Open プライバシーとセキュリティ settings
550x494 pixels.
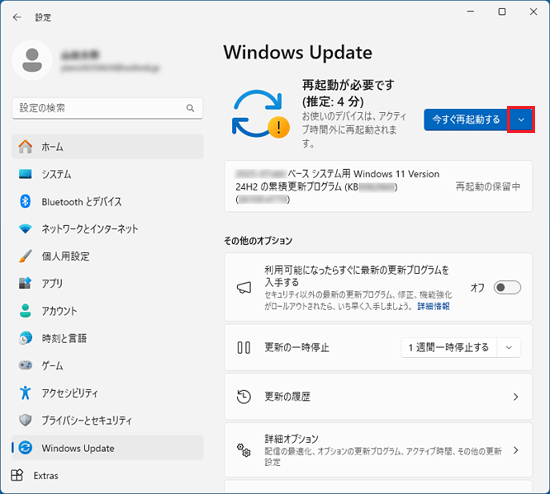pyautogui.click(x=108, y=420)
